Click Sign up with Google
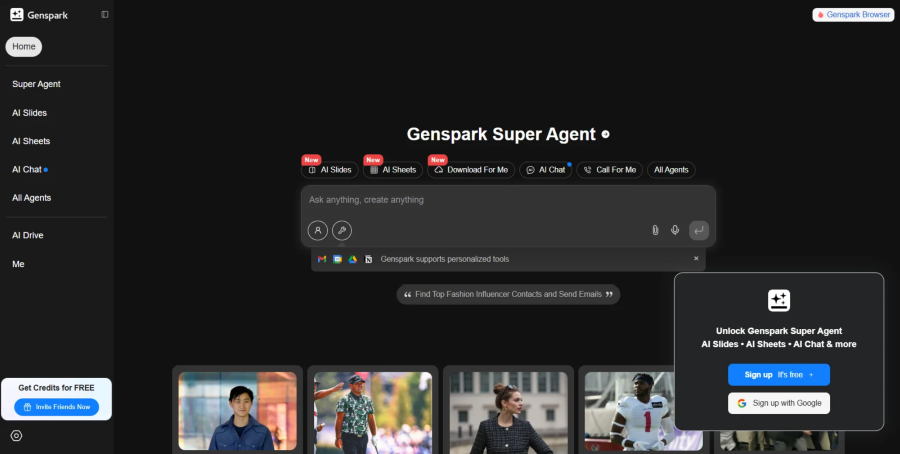The height and width of the screenshot is (454, 900). tap(778, 403)
